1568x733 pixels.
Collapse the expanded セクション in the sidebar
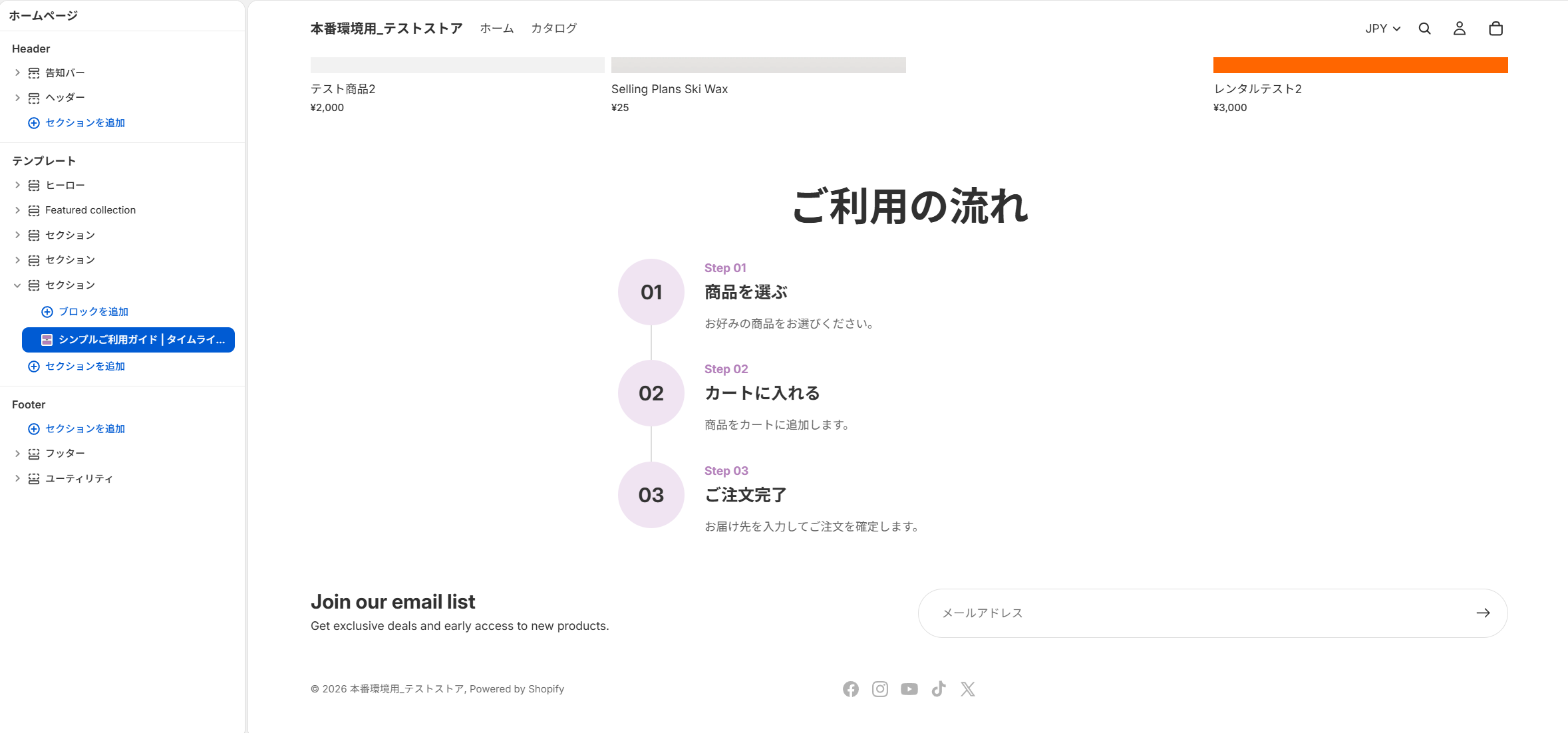[17, 285]
